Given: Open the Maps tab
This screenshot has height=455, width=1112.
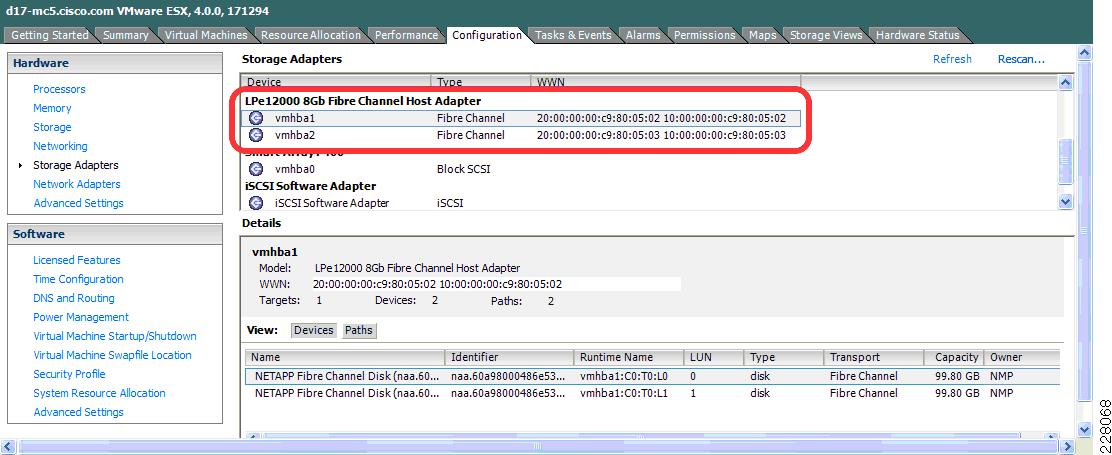Looking at the screenshot, I should click(762, 35).
